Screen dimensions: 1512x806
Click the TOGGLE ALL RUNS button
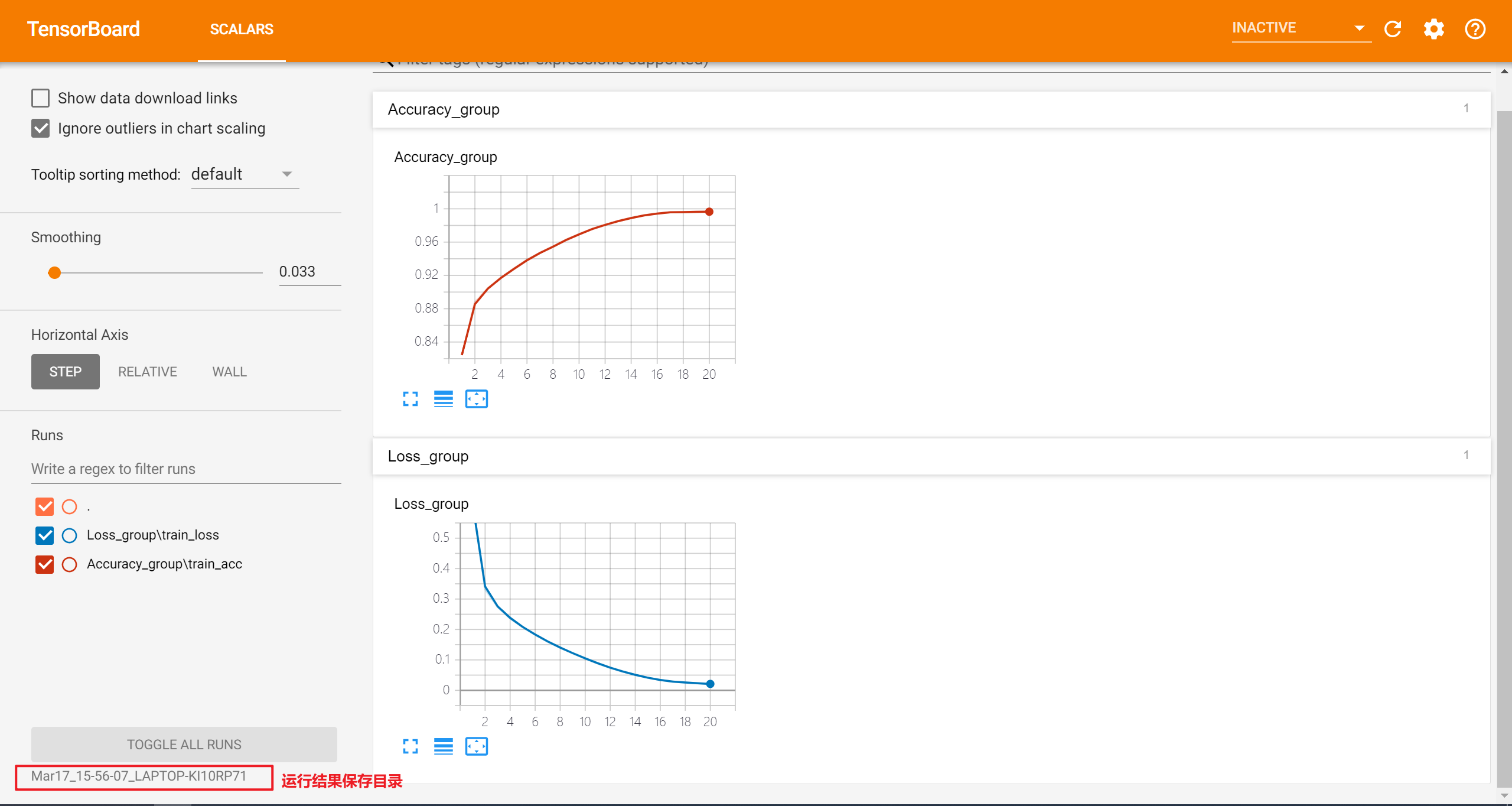pos(184,745)
